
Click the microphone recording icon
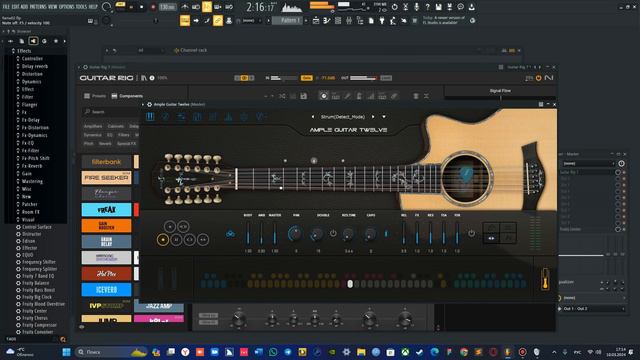click(x=416, y=7)
